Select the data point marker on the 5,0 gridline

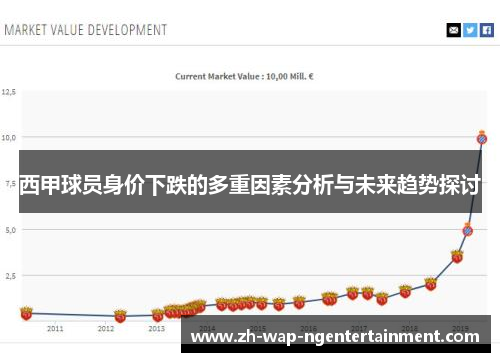pyautogui.click(x=468, y=230)
